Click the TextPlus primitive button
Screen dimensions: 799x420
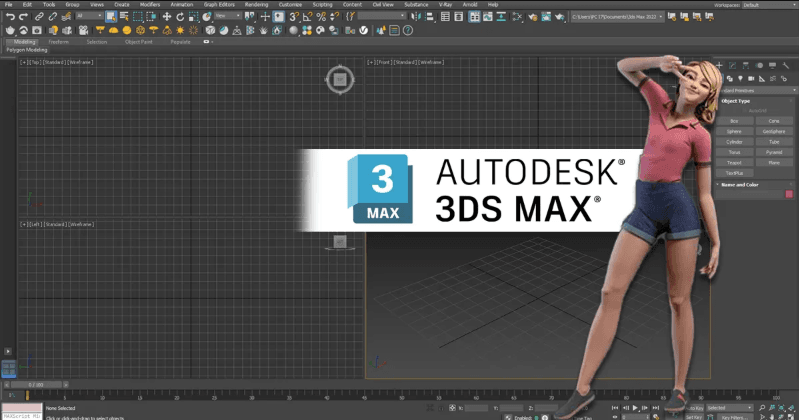(734, 173)
